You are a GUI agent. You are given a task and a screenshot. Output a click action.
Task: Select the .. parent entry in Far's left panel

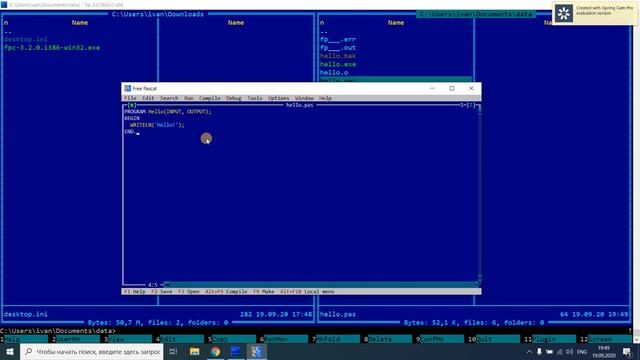[x=7, y=31]
